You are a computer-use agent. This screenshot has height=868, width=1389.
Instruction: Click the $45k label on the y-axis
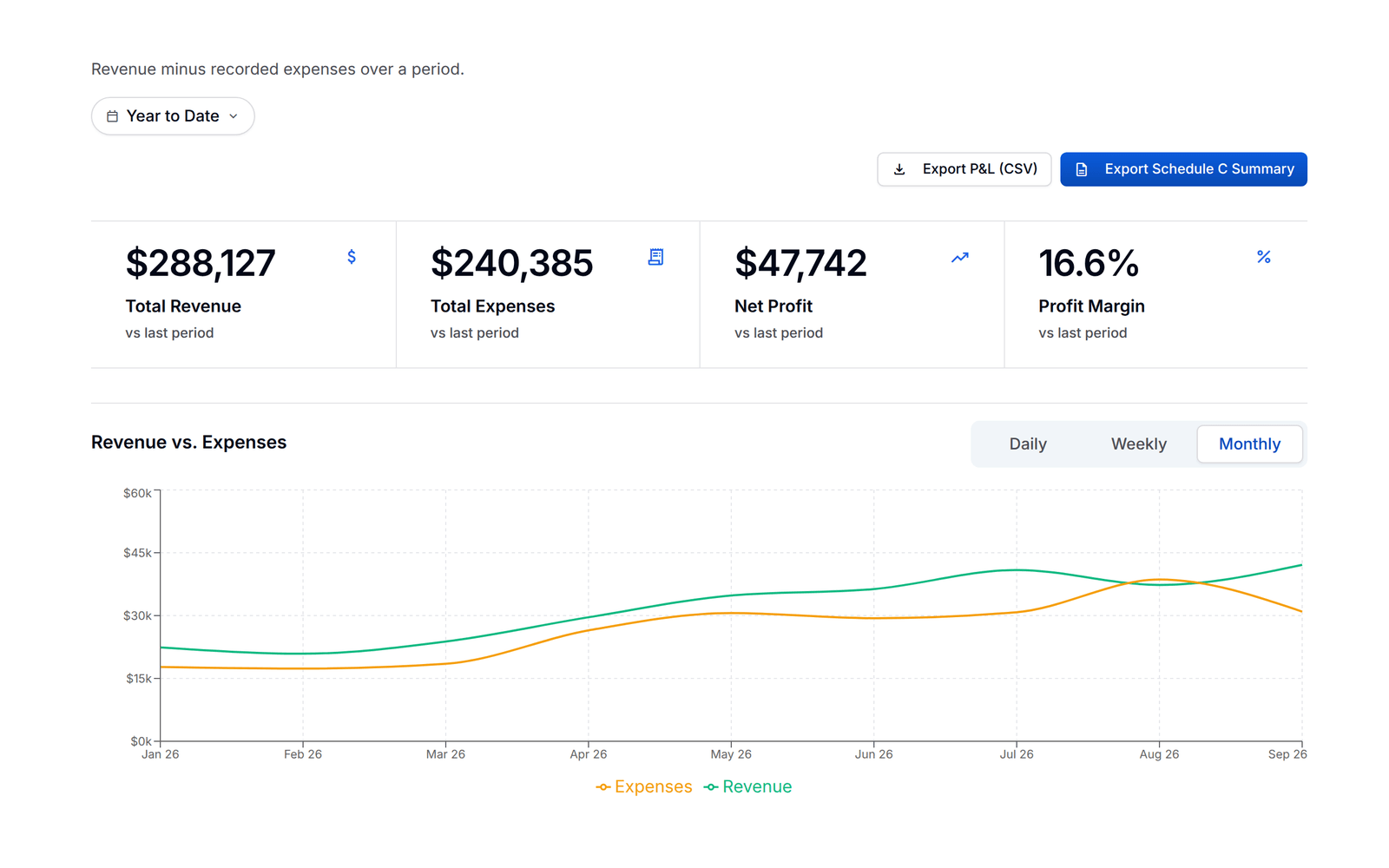[137, 553]
